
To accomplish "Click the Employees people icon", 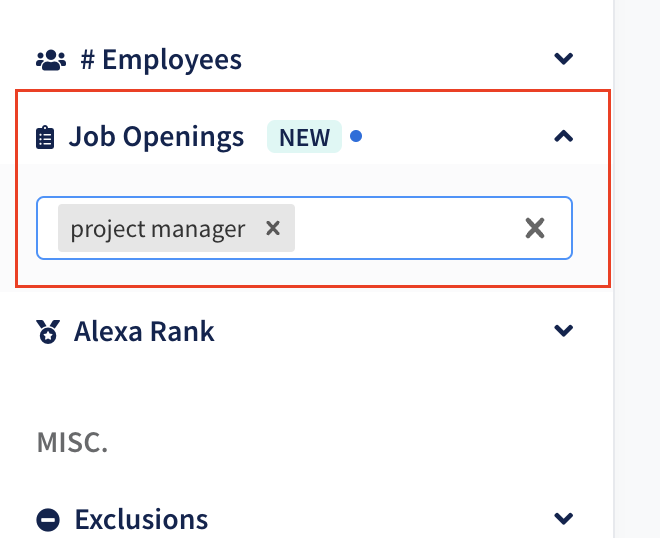I will click(x=51, y=60).
